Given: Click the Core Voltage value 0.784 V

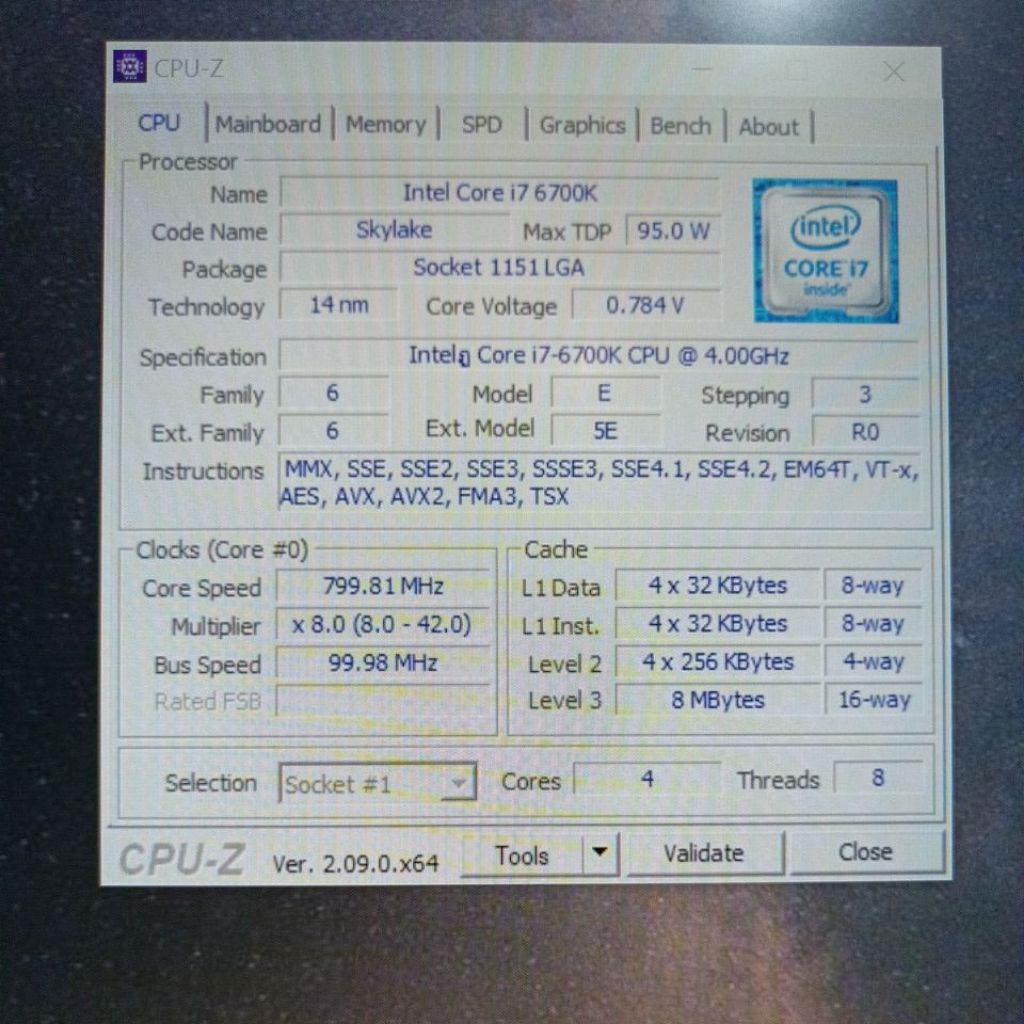Looking at the screenshot, I should (645, 305).
